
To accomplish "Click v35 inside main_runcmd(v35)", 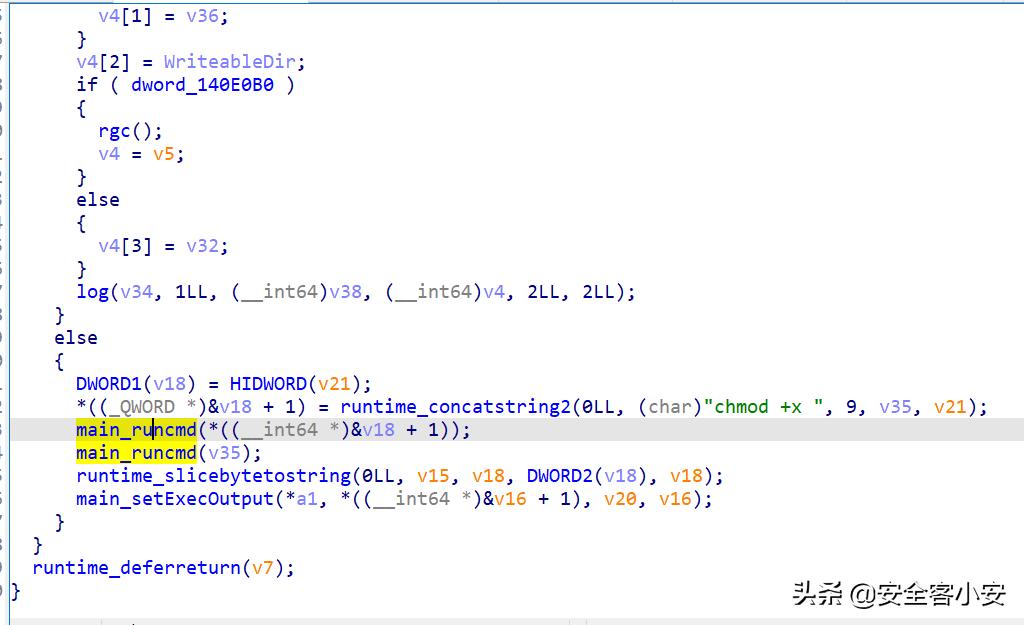I will point(225,453).
